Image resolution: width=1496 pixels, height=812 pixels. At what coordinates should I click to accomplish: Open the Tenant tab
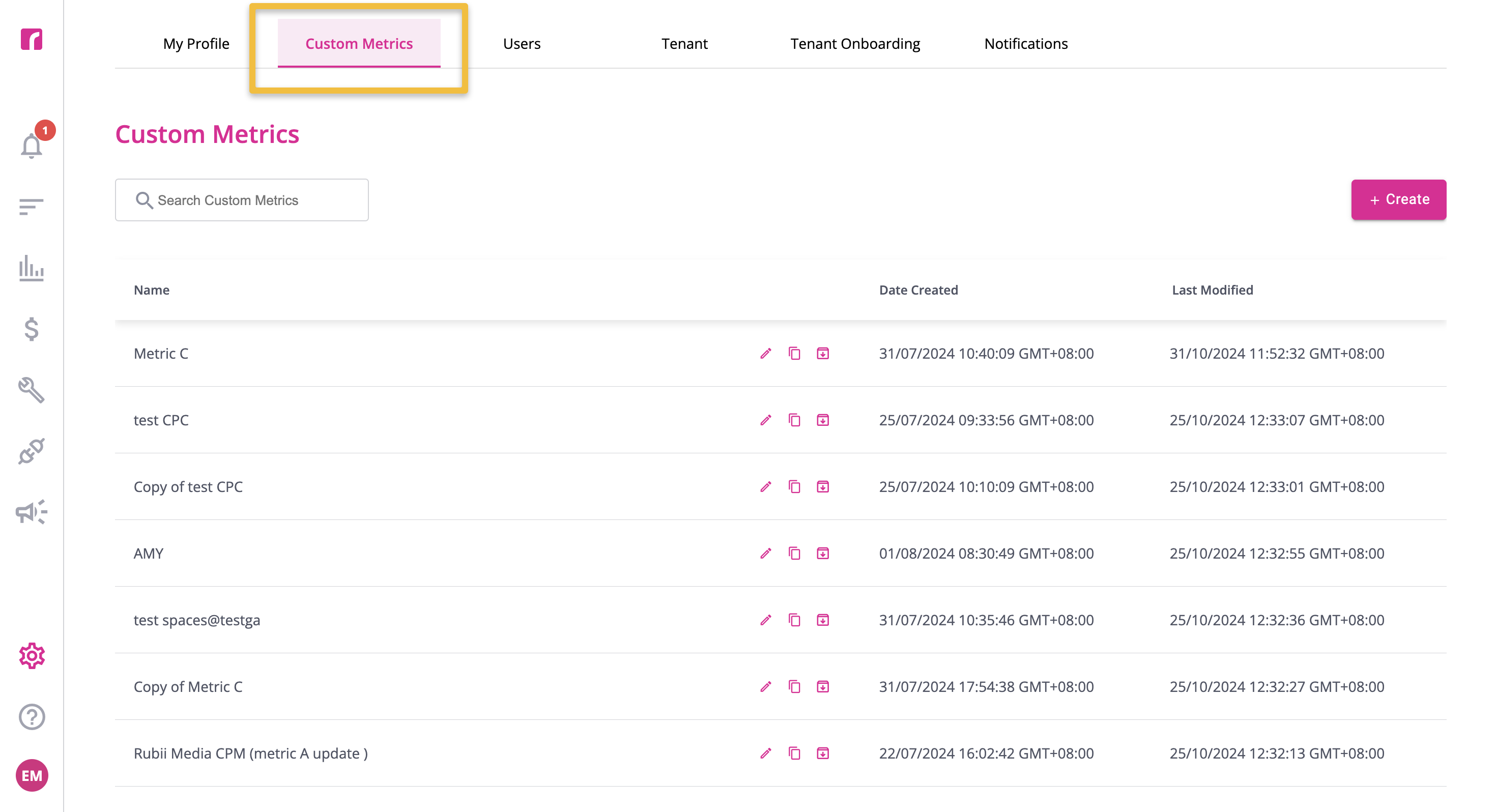click(x=684, y=44)
